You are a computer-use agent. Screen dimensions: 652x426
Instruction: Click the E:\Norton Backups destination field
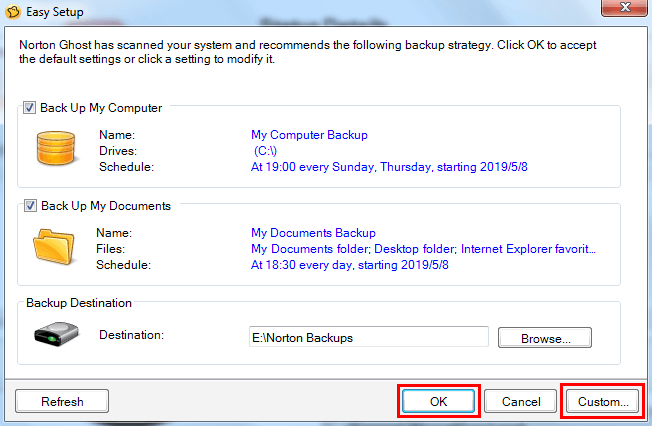click(368, 338)
